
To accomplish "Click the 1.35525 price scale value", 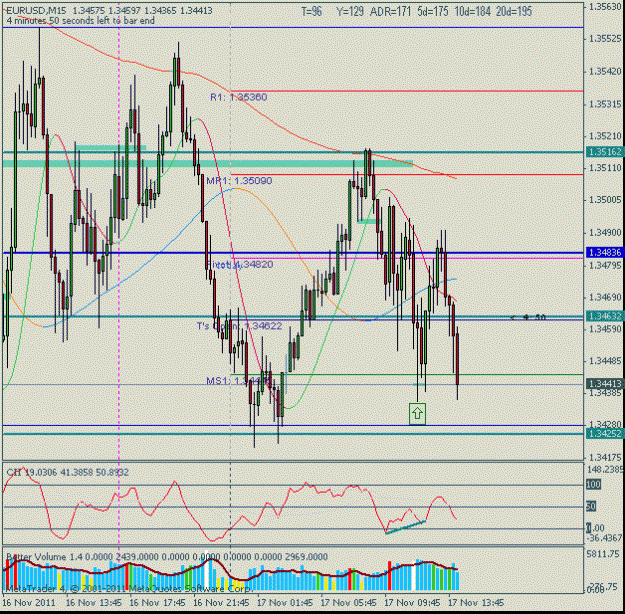I will coord(605,39).
